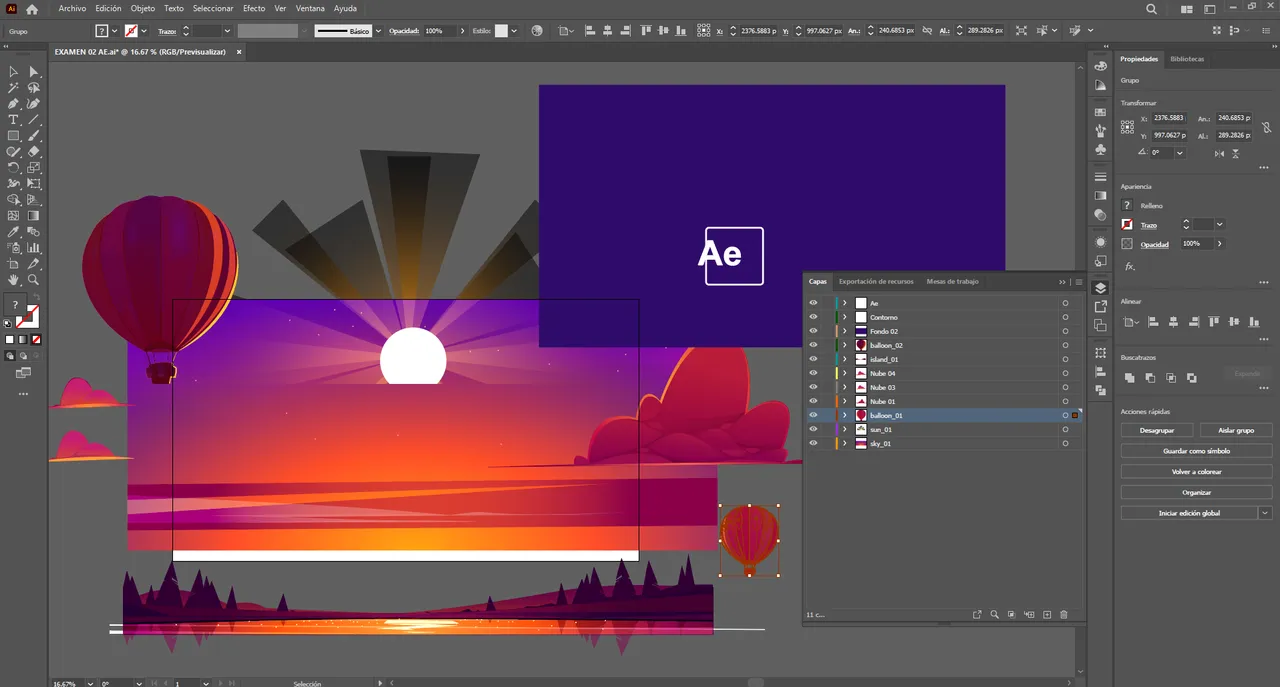
Task: Expand the Contorno layer contents
Action: [x=845, y=317]
